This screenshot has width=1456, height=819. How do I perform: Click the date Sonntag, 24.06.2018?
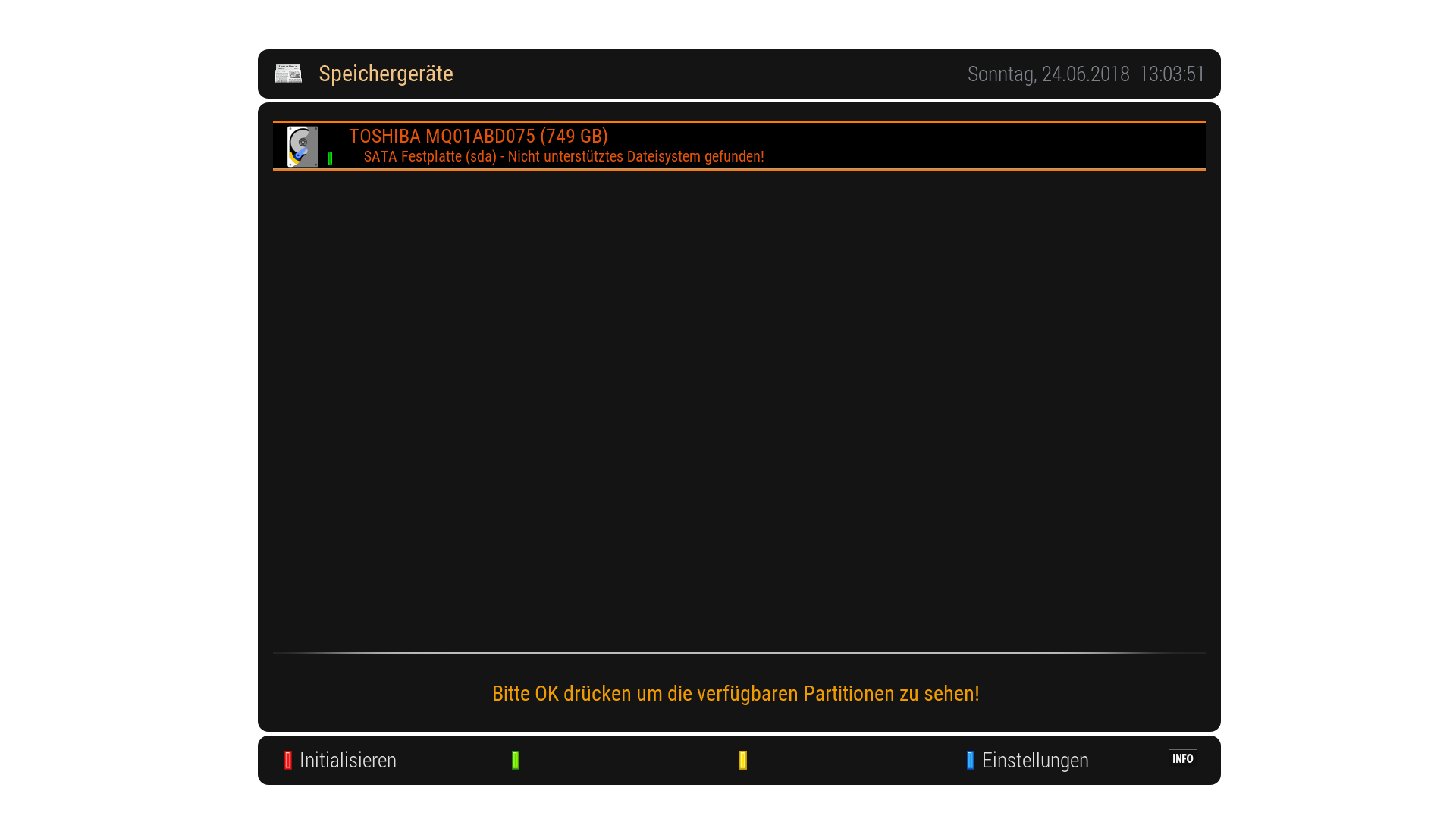point(1048,74)
